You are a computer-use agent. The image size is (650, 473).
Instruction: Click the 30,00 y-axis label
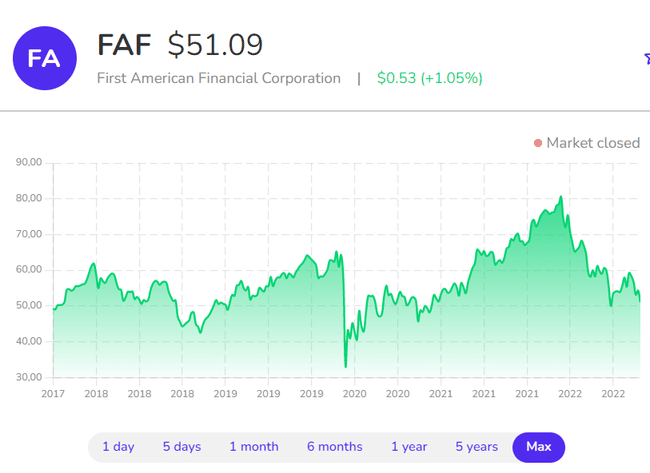pos(28,377)
